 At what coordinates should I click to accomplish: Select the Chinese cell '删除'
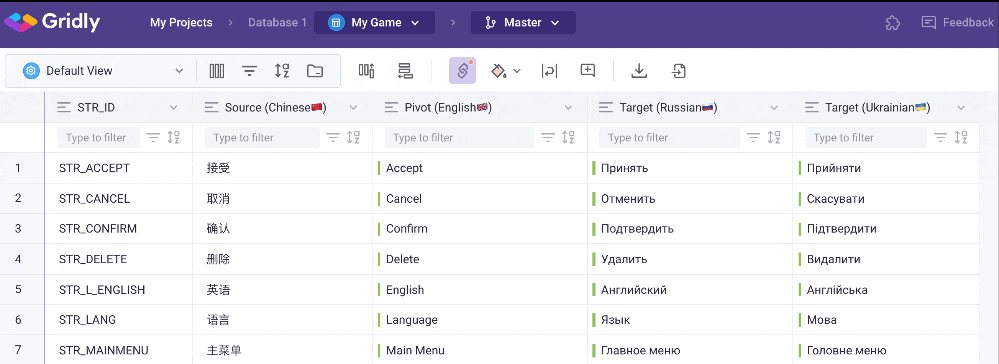coord(283,259)
